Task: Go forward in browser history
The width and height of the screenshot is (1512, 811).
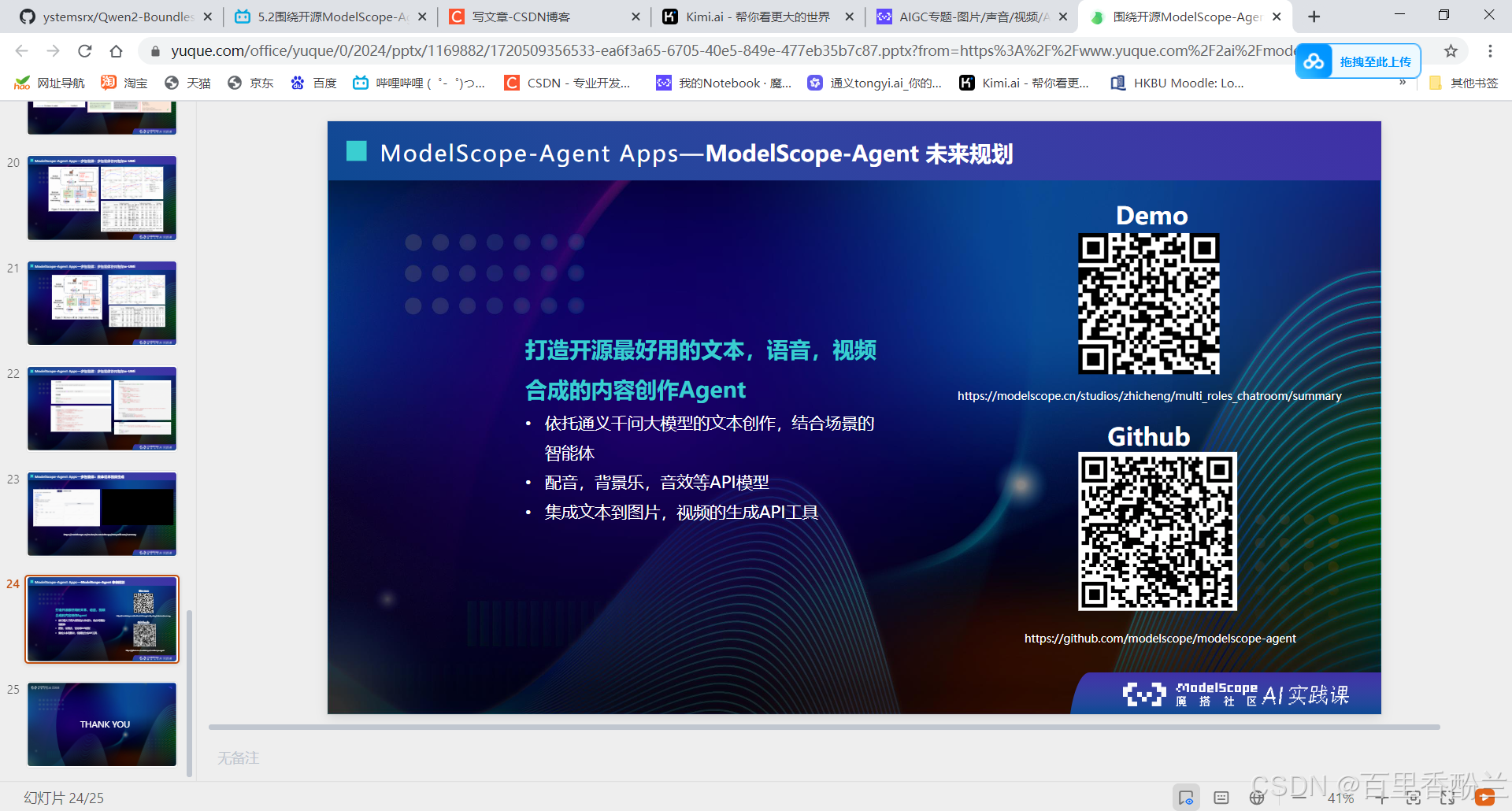Action: click(53, 51)
